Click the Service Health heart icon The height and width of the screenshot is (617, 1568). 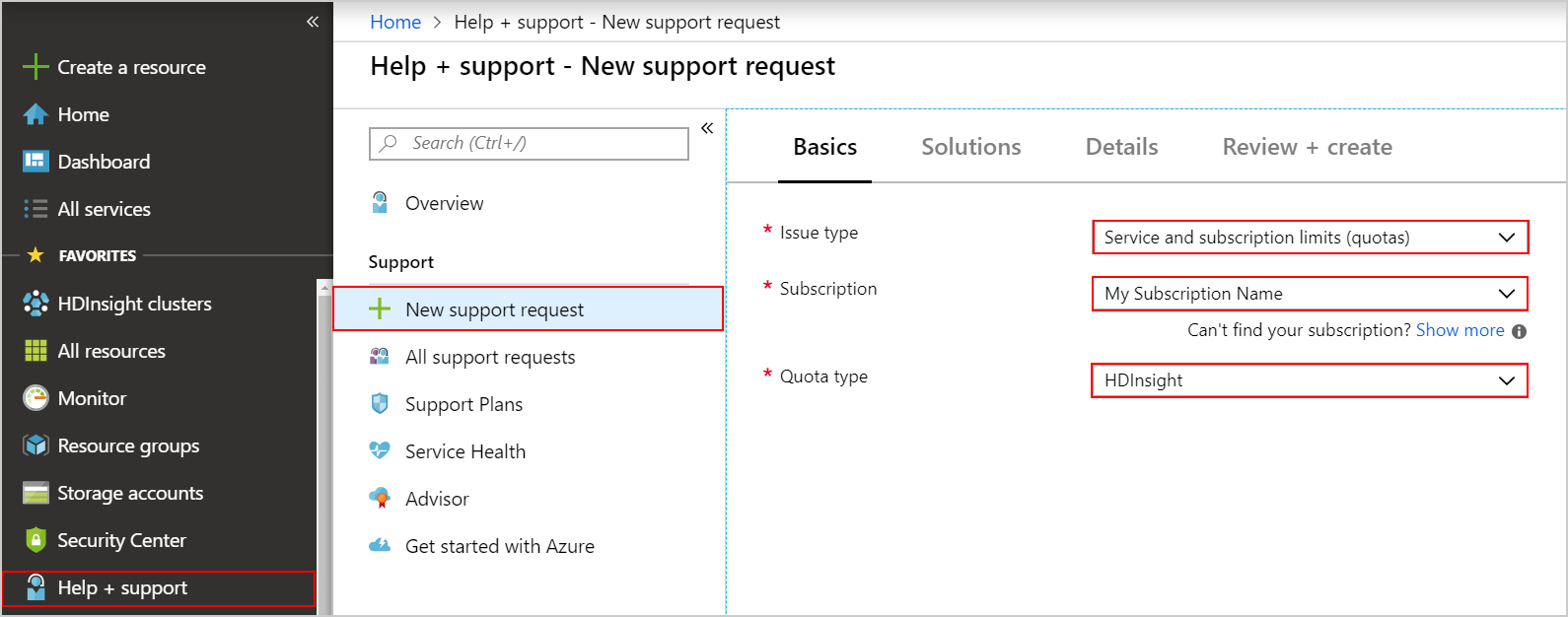380,450
